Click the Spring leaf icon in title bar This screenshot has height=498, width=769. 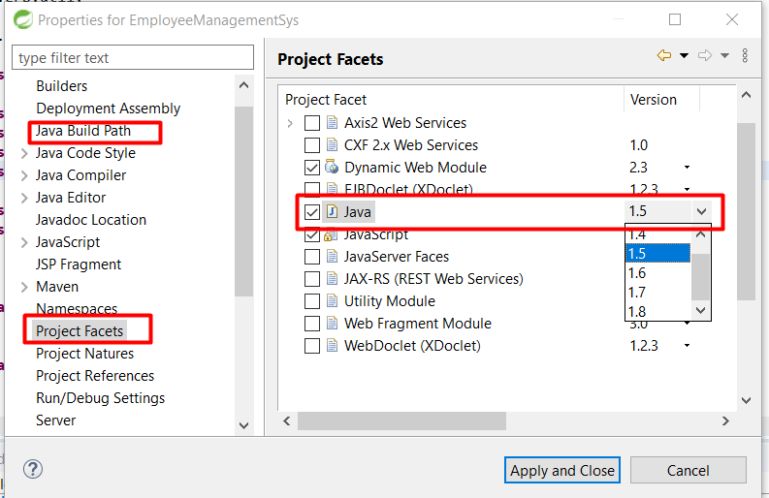[x=23, y=20]
